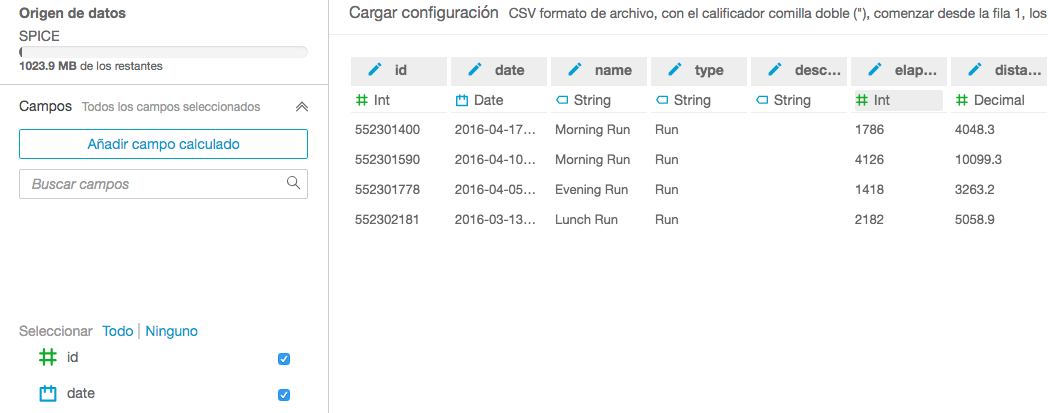This screenshot has width=1048, height=413.
Task: Click the pencil icon for type column
Action: (x=675, y=70)
